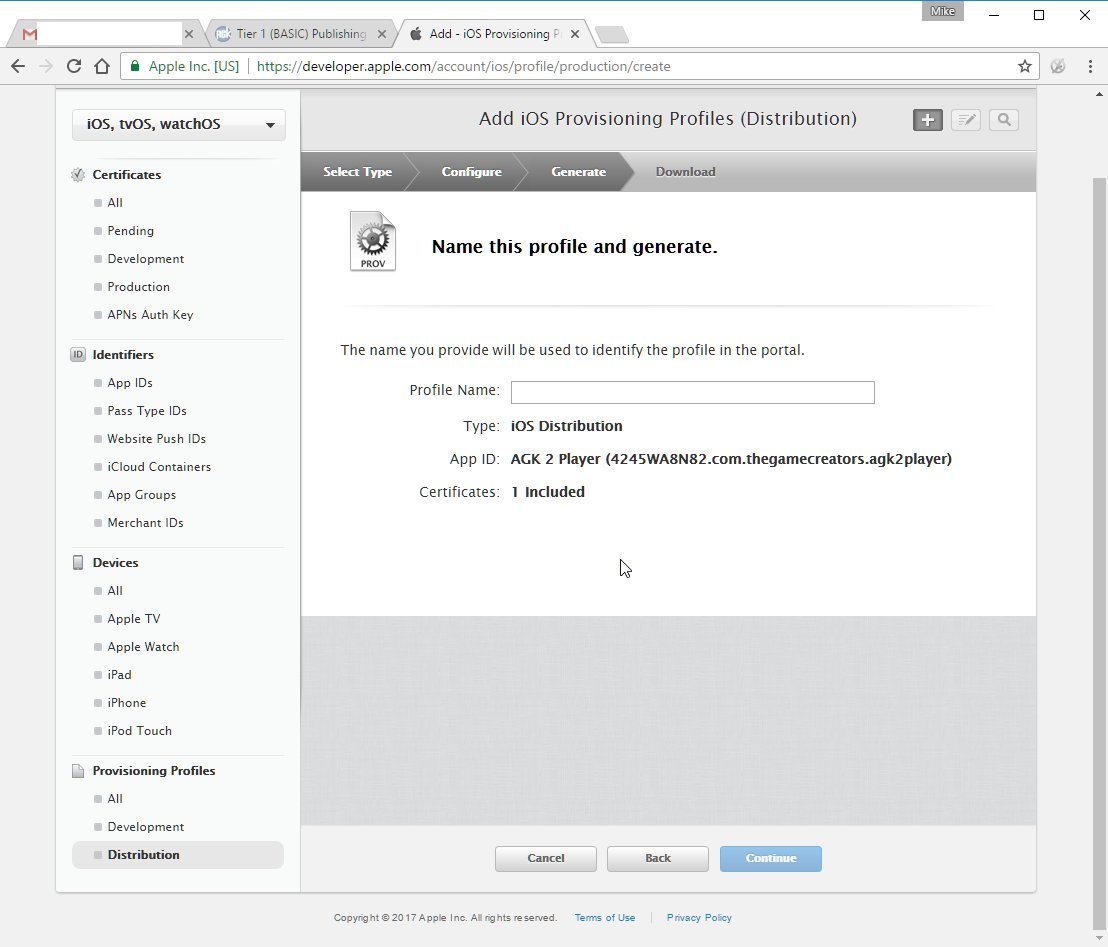Open All under Provisioning Profiles
The width and height of the screenshot is (1108, 947).
pos(114,799)
